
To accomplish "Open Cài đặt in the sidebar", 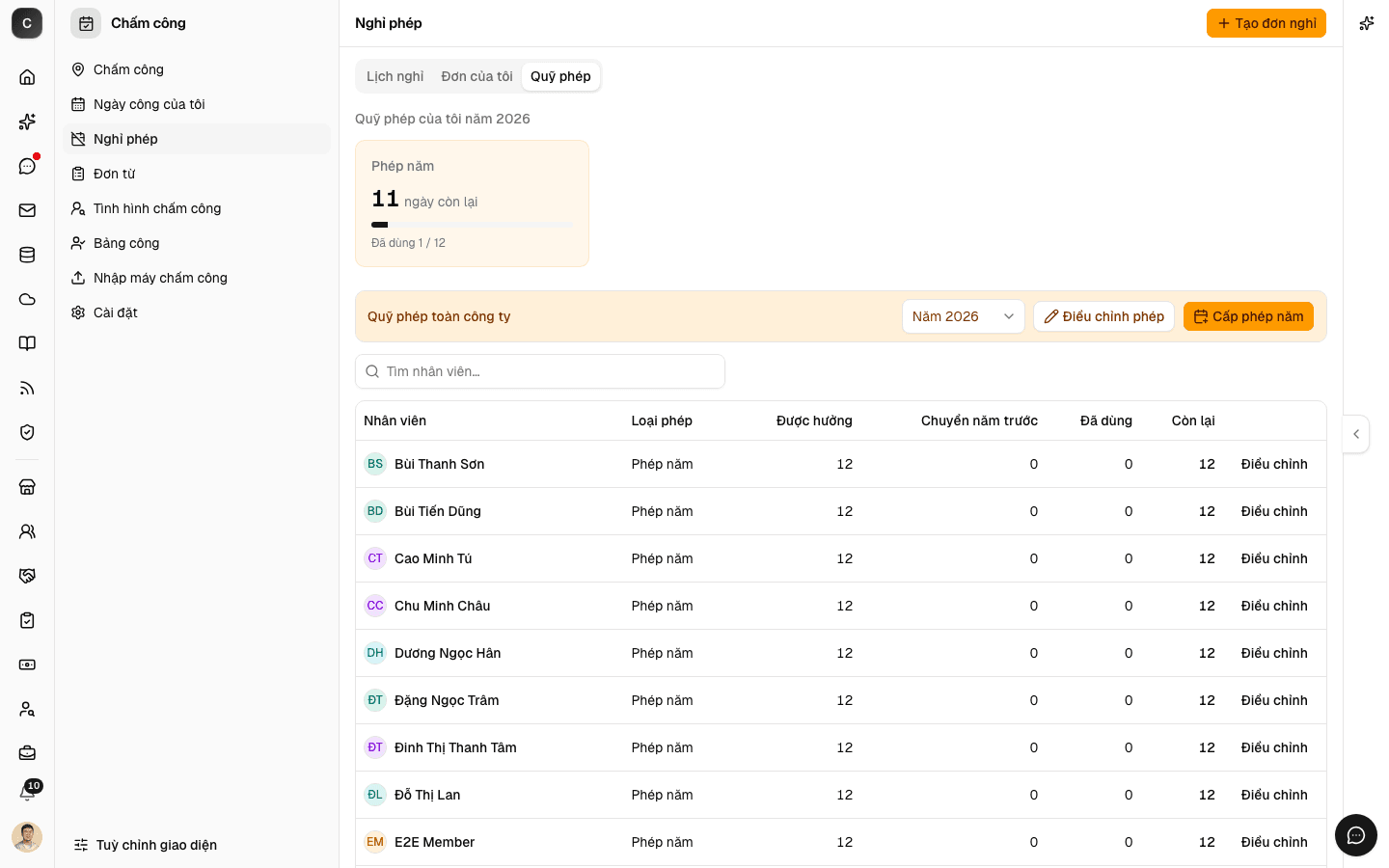I will pos(197,312).
